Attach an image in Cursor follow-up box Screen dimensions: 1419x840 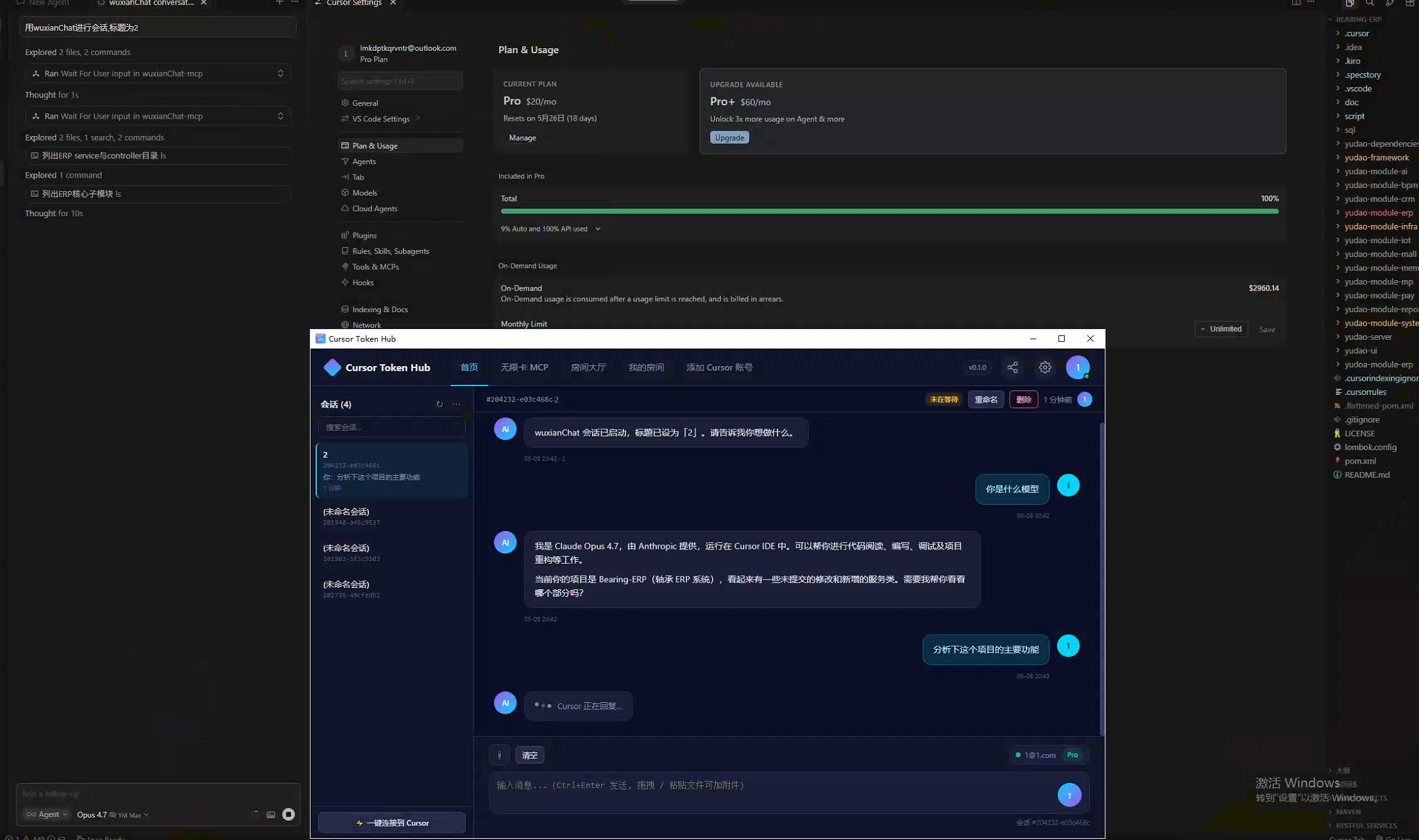click(271, 814)
